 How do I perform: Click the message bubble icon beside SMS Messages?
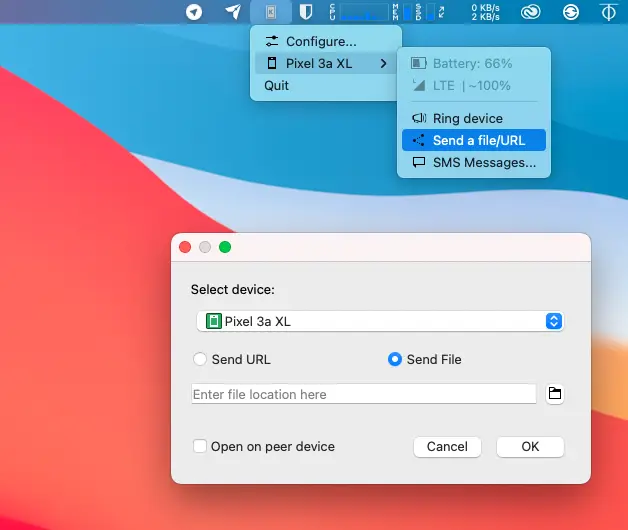click(x=419, y=162)
